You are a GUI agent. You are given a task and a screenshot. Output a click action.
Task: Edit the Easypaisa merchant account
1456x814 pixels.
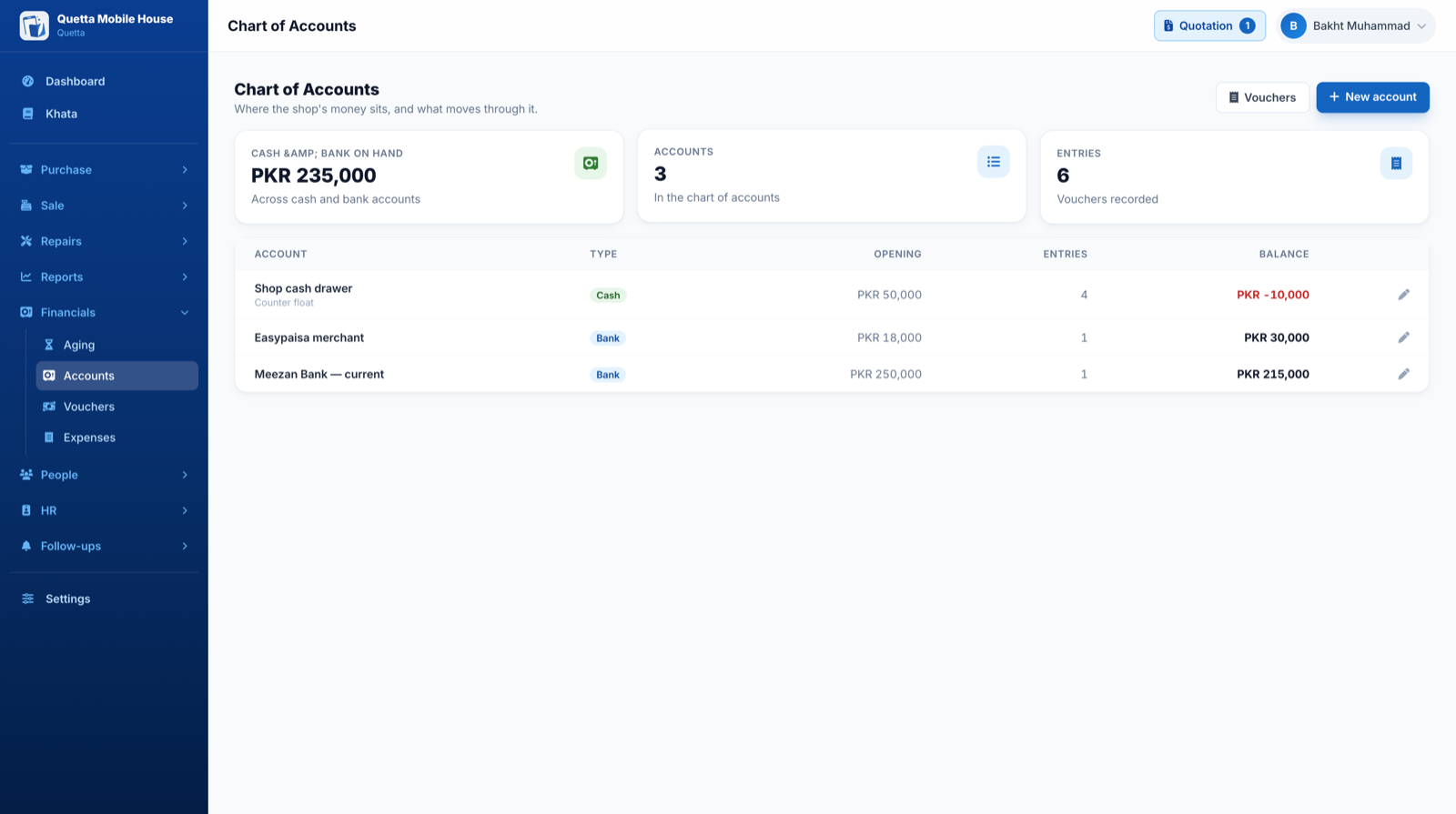(1404, 337)
